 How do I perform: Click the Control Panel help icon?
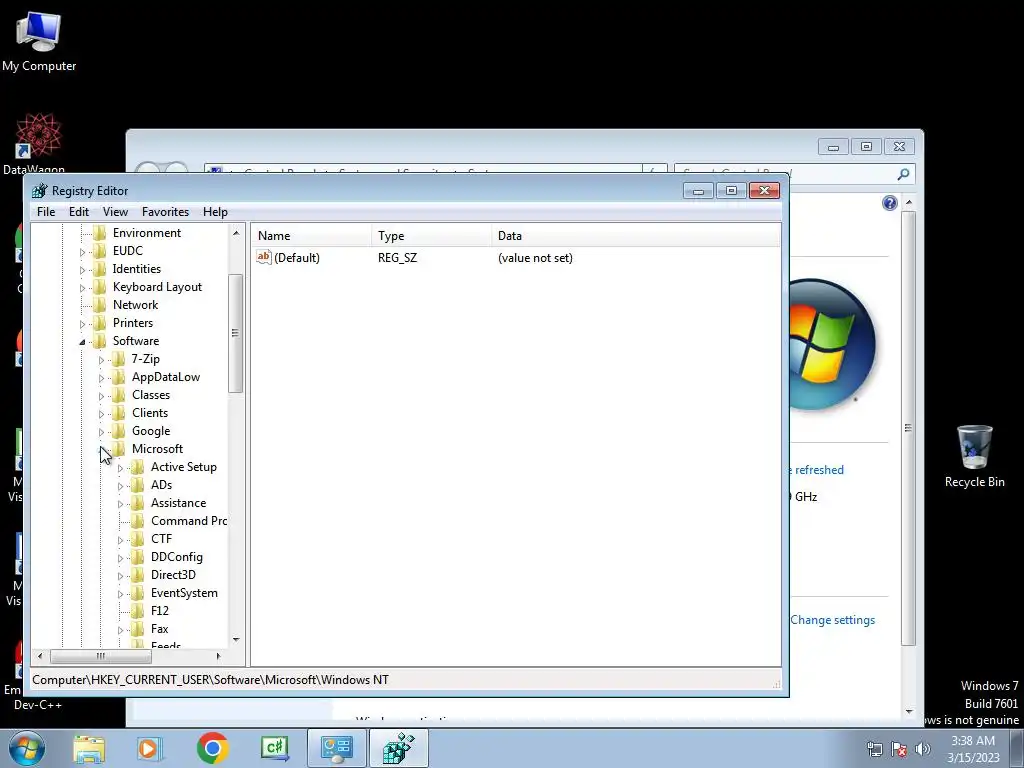tap(889, 203)
